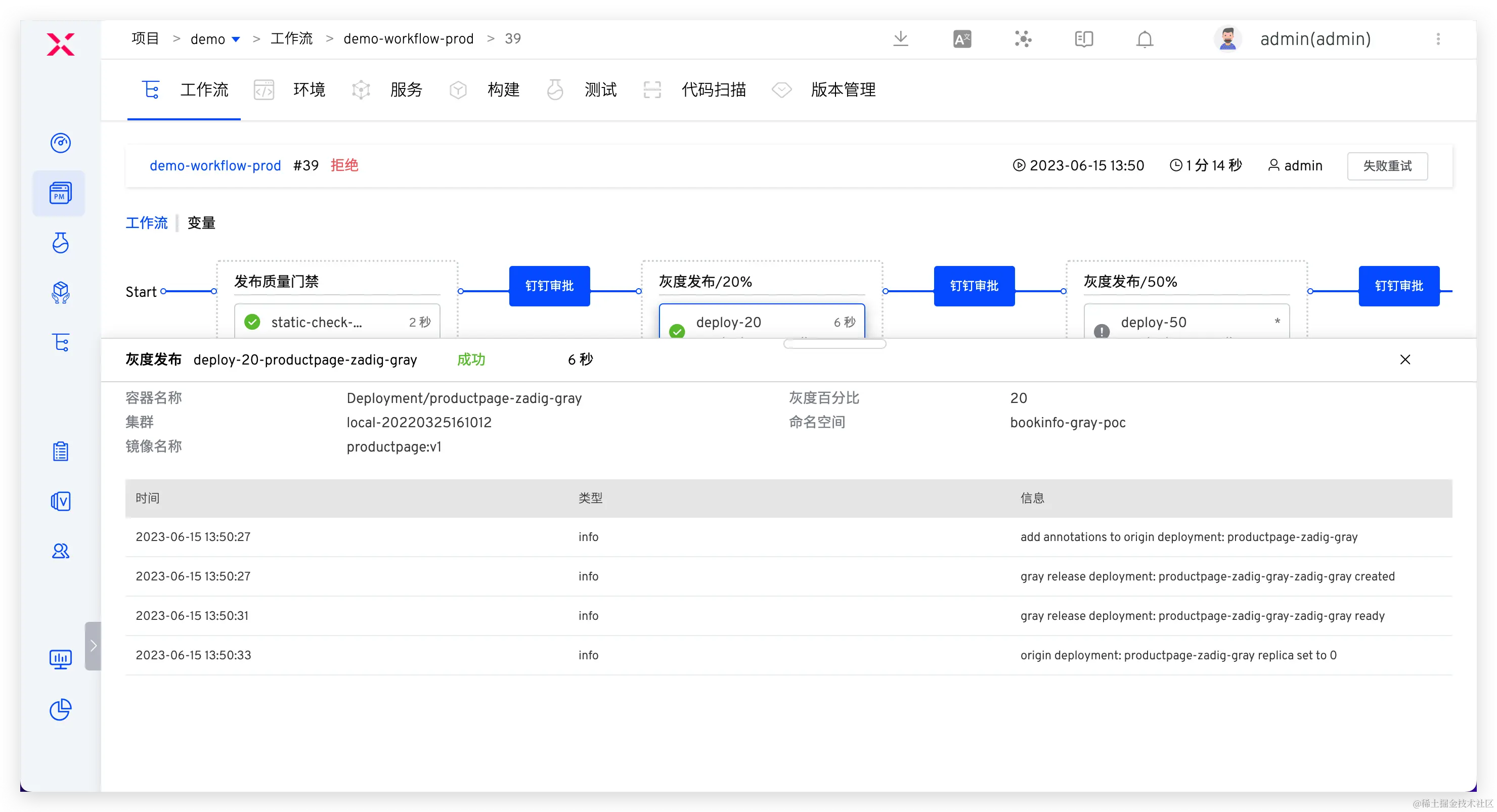This screenshot has height=812, width=1497.
Task: Open the test flask sidebar icon
Action: (61, 243)
